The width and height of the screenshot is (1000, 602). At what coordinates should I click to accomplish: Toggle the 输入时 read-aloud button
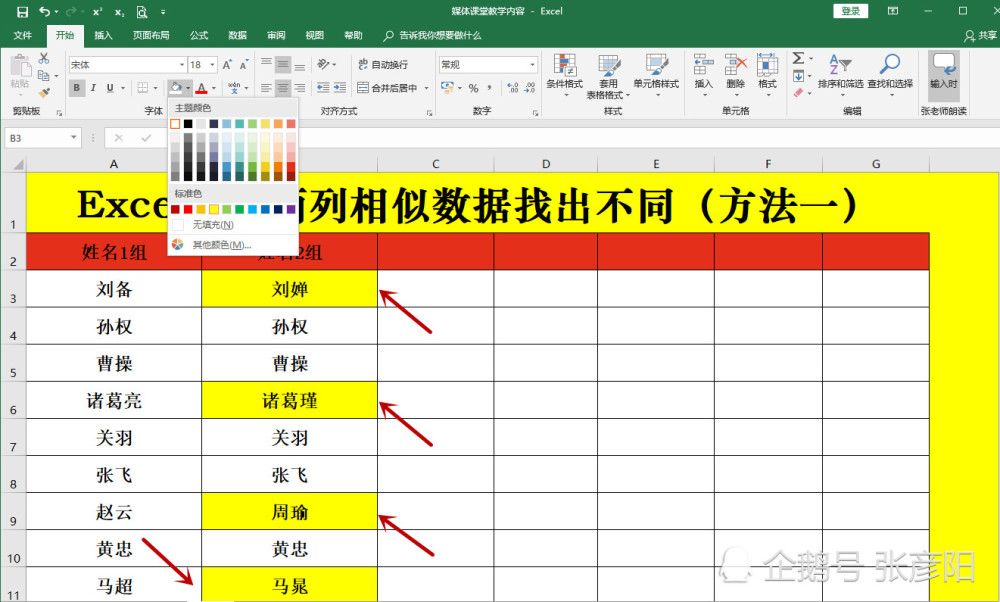[x=943, y=75]
